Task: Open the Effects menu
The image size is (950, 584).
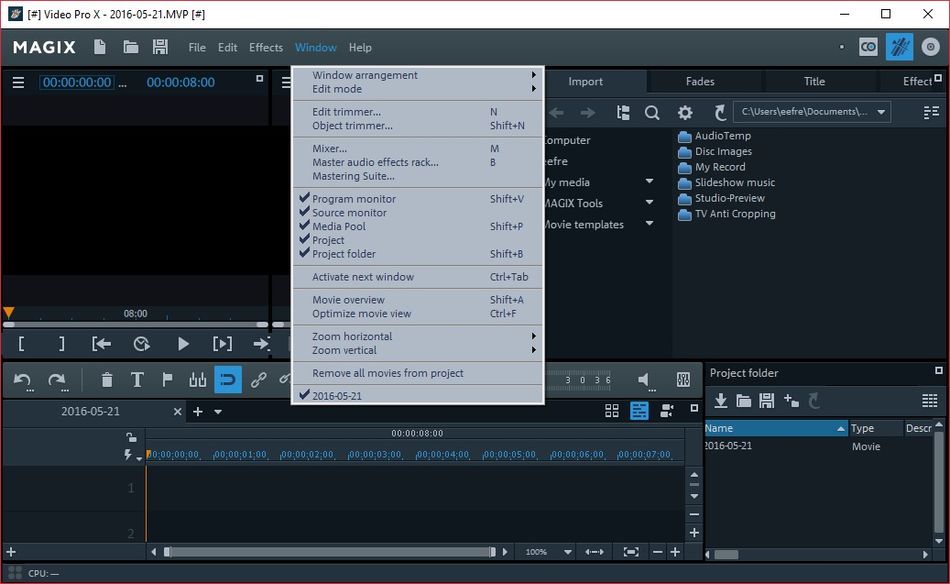Action: (266, 47)
